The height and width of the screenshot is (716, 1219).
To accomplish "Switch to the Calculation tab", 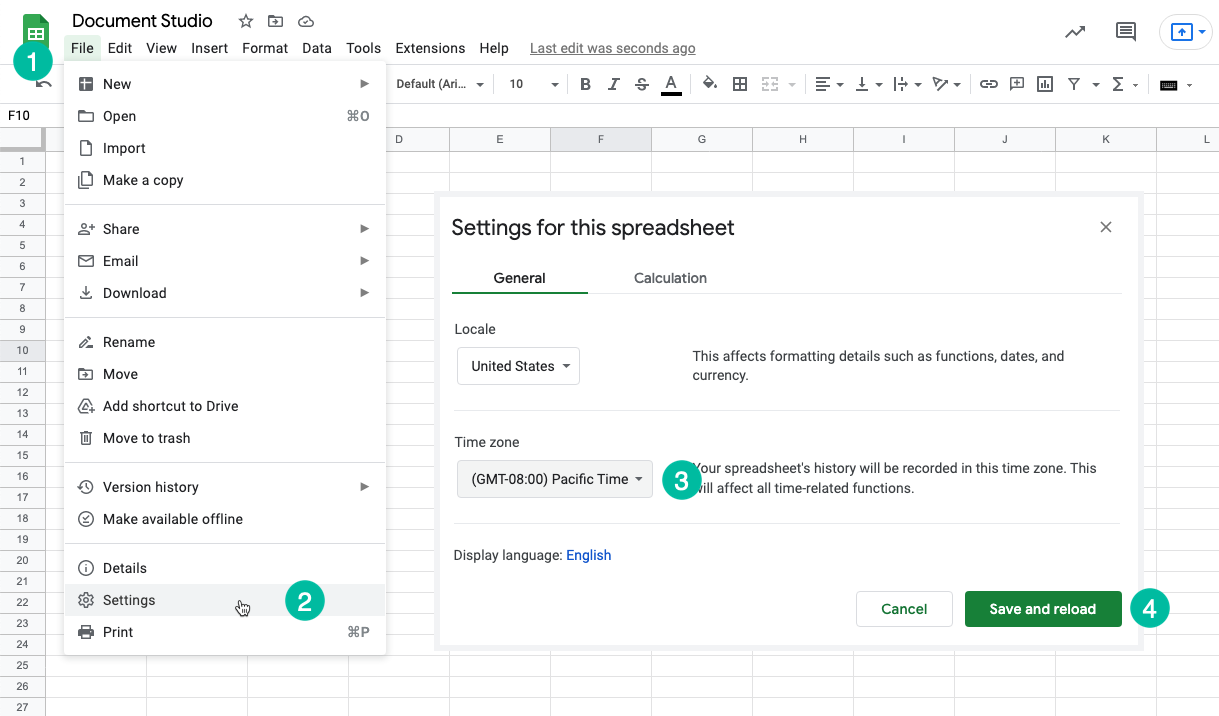I will [670, 278].
